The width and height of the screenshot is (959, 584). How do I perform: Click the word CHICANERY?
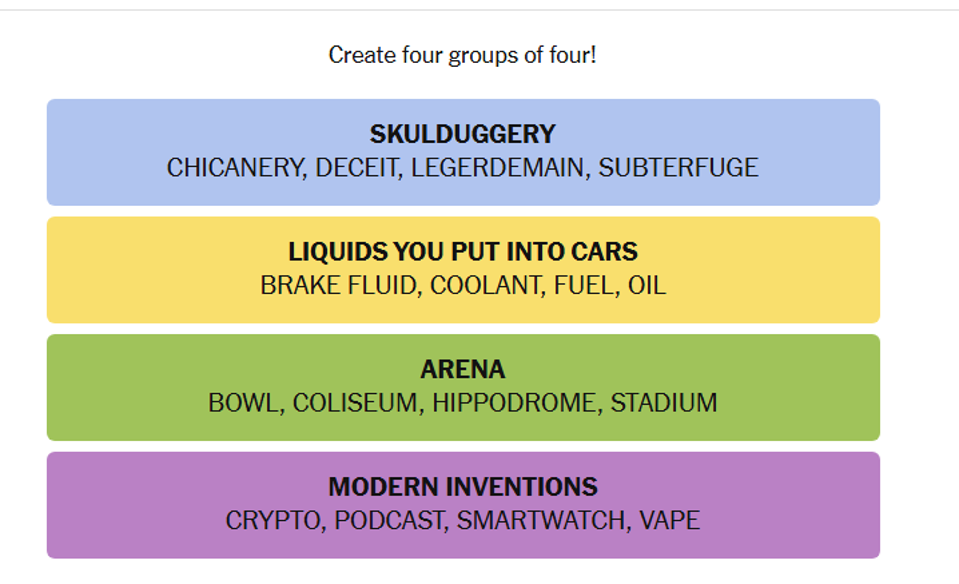click(235, 168)
